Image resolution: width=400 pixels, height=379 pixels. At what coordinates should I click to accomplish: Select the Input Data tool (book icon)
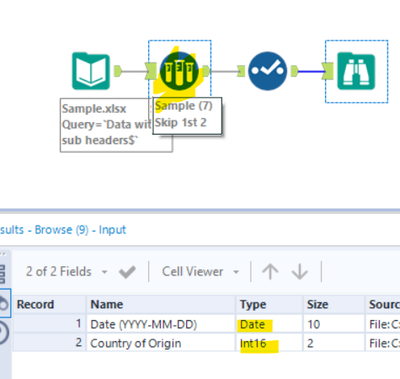pos(91,71)
